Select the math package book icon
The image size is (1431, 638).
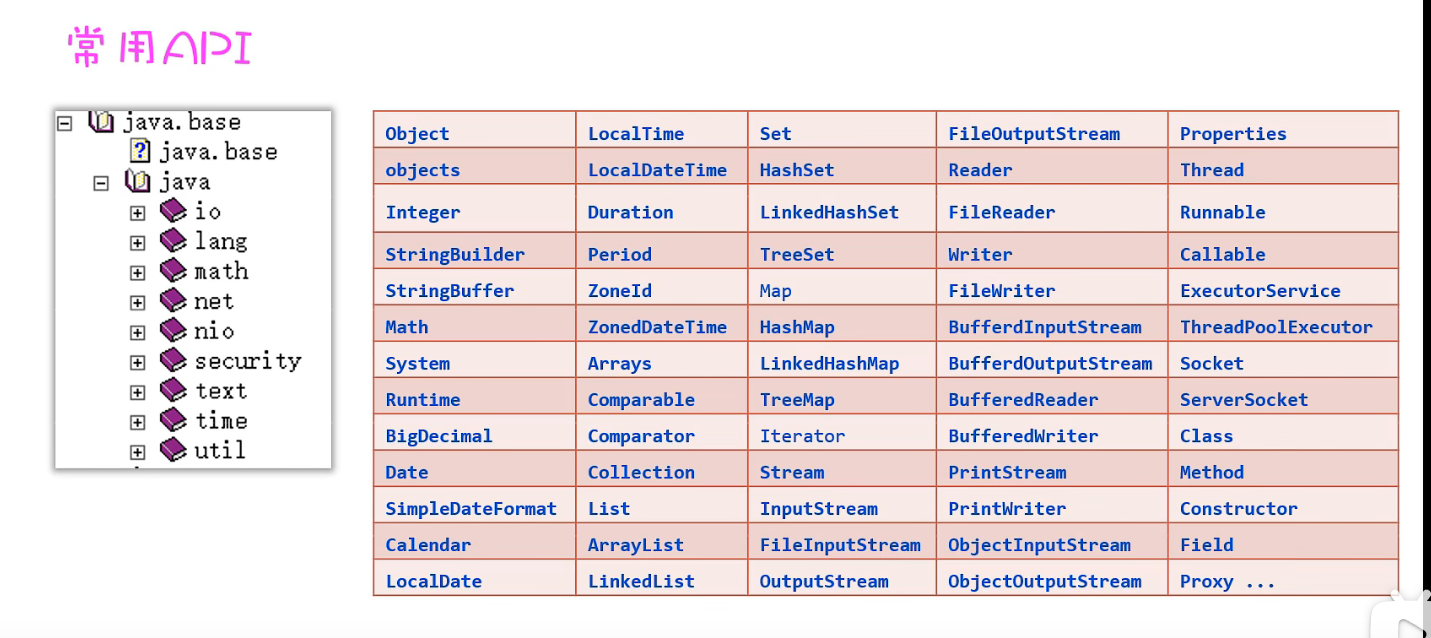coord(173,271)
